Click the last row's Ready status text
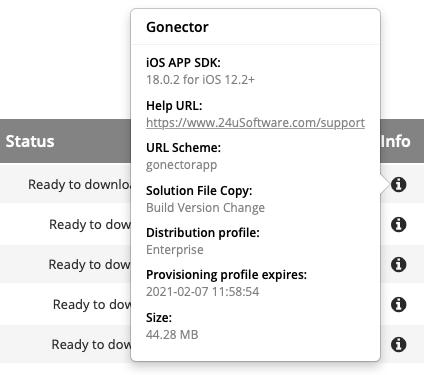Viewport: 426px width, 375px height. point(91,344)
